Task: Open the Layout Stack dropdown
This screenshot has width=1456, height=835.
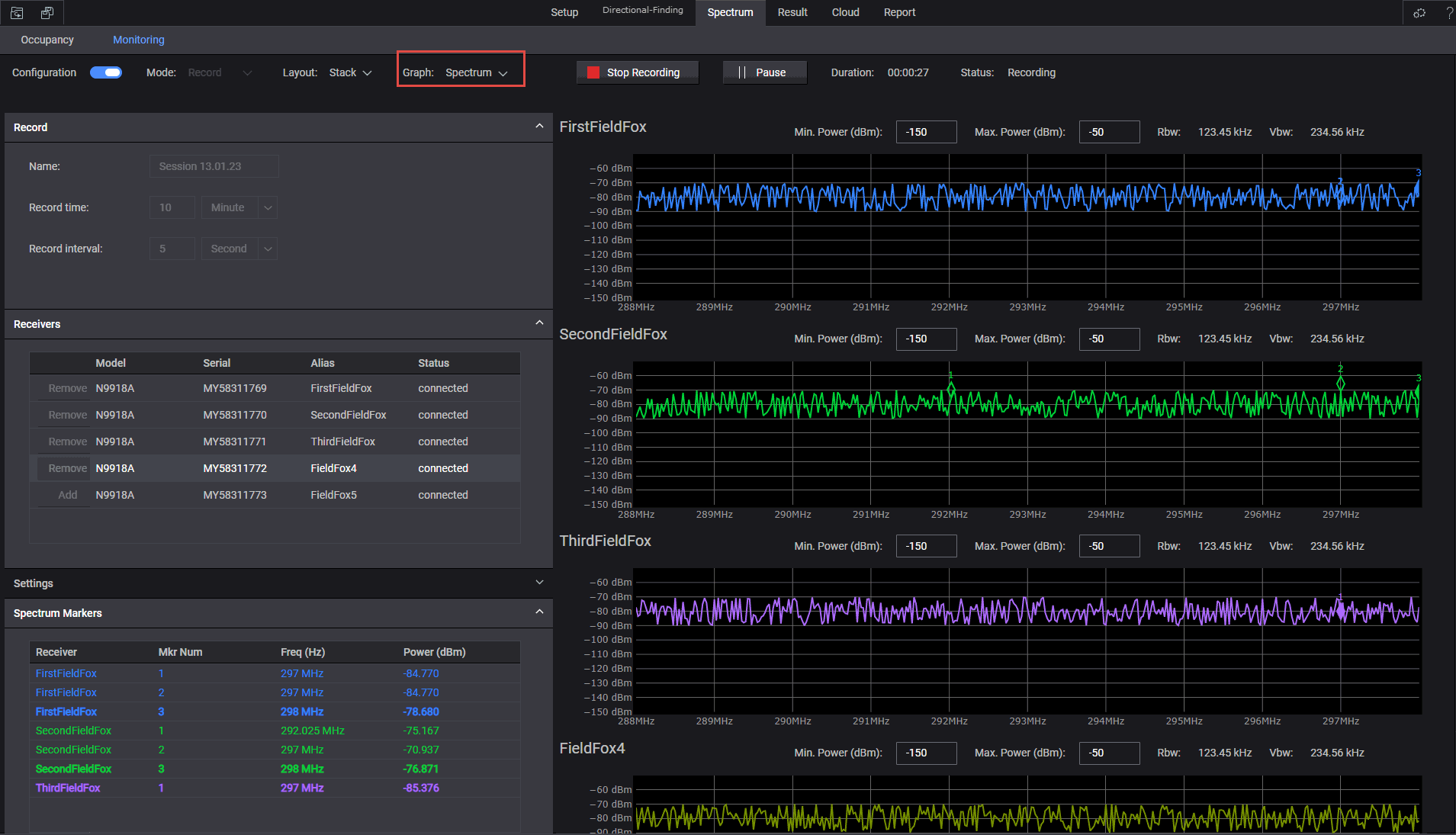Action: click(350, 72)
